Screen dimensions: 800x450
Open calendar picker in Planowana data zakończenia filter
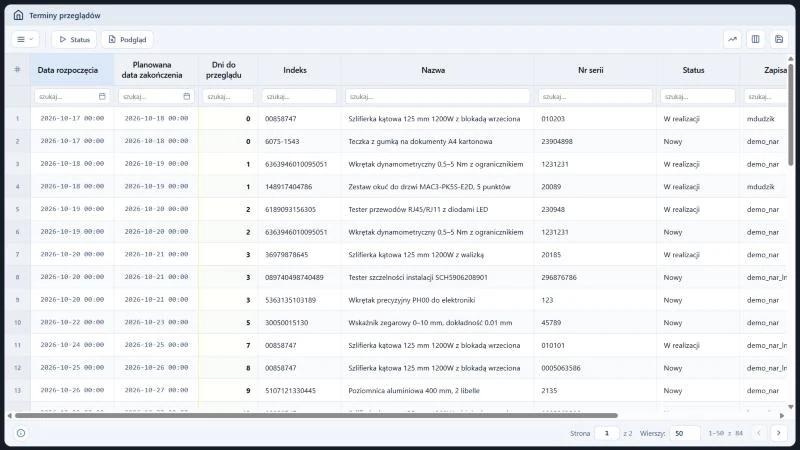coord(187,96)
